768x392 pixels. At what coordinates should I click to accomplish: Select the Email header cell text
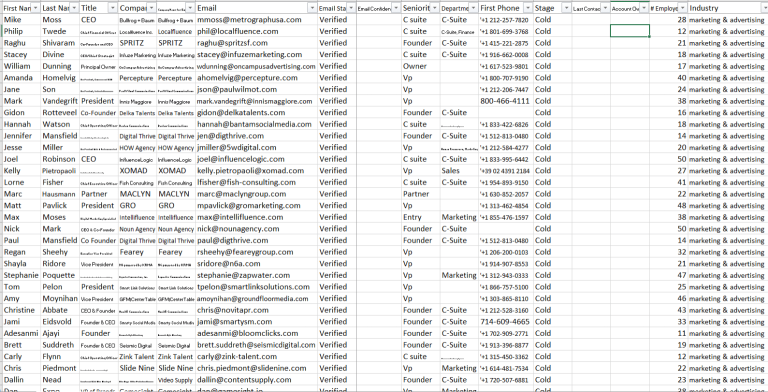click(207, 8)
